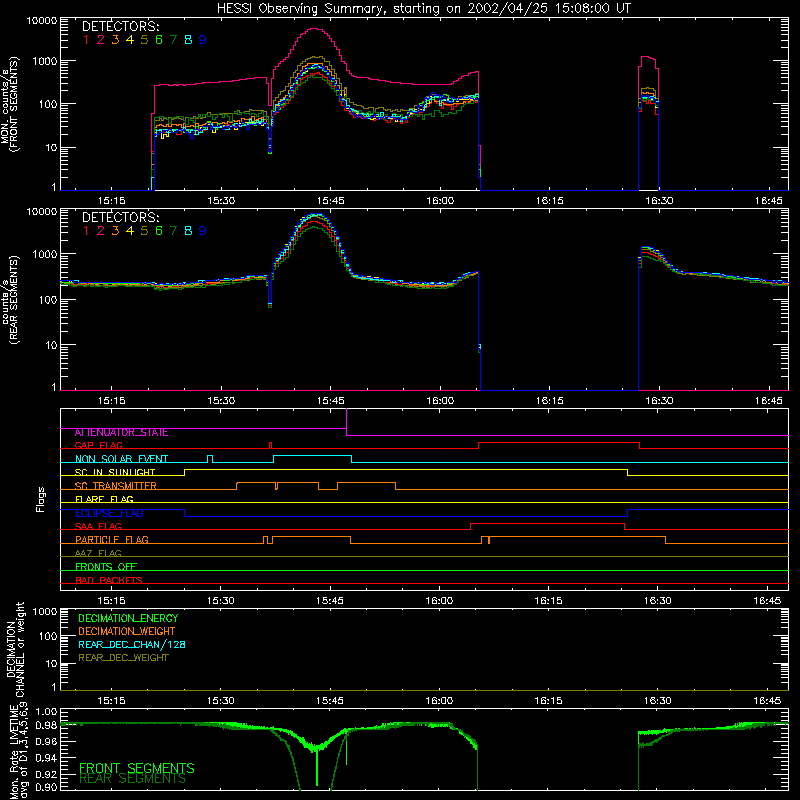The width and height of the screenshot is (800, 800).
Task: Click the GAP_FLAG label
Action: point(98,445)
